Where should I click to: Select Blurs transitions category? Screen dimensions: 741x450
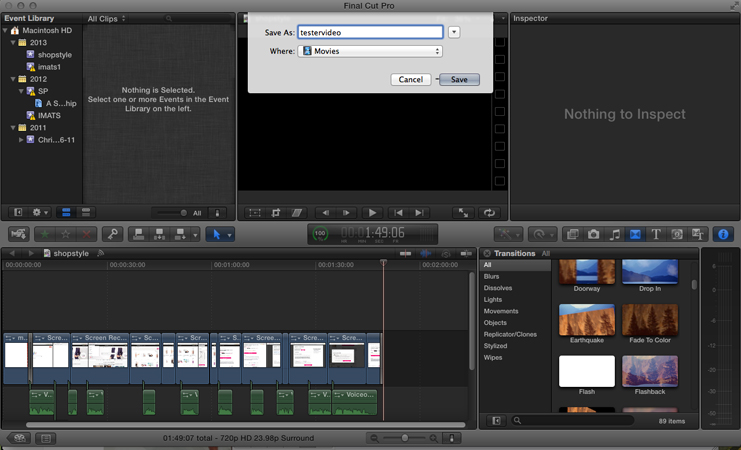(x=491, y=277)
